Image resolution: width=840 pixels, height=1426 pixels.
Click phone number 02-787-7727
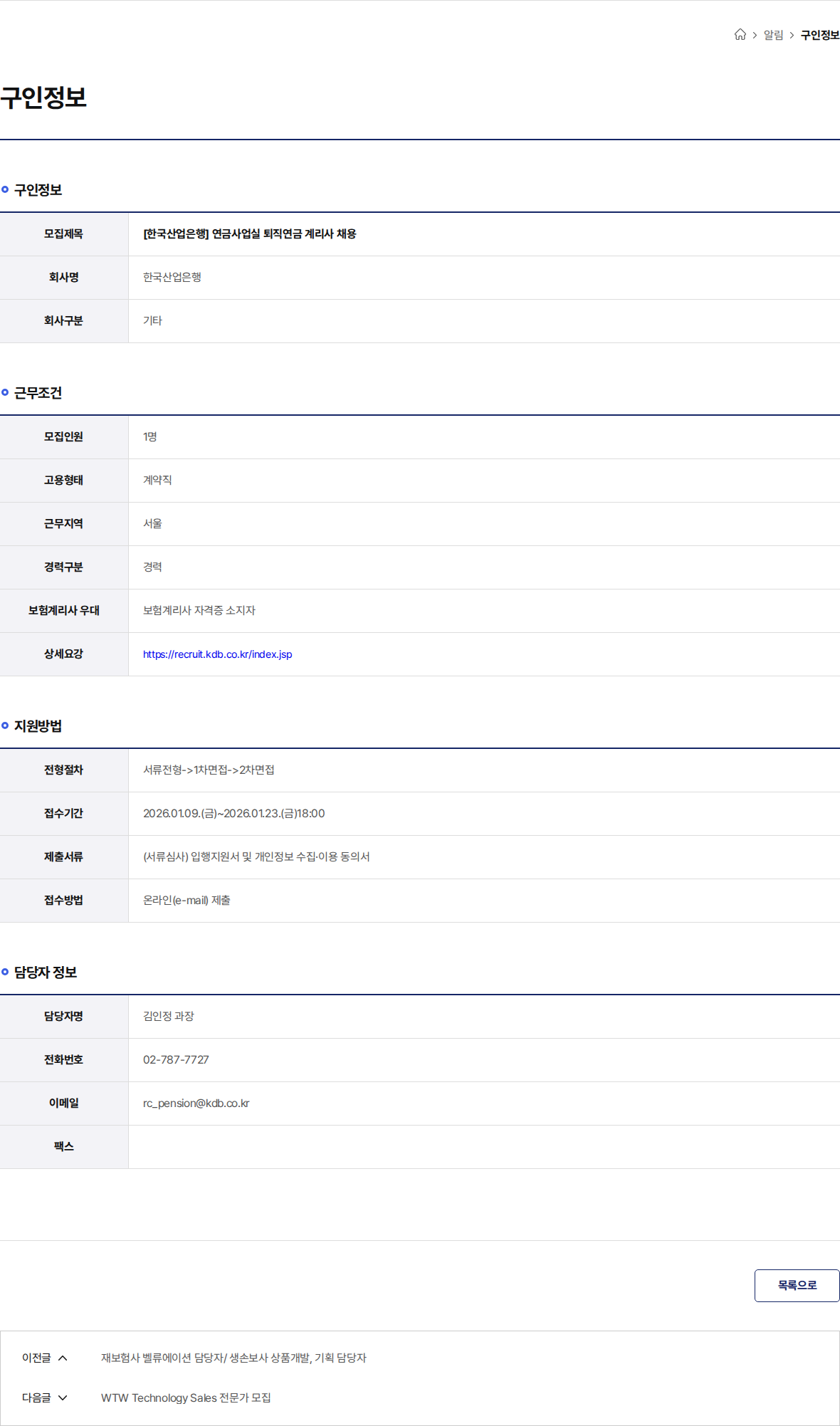tap(176, 1060)
